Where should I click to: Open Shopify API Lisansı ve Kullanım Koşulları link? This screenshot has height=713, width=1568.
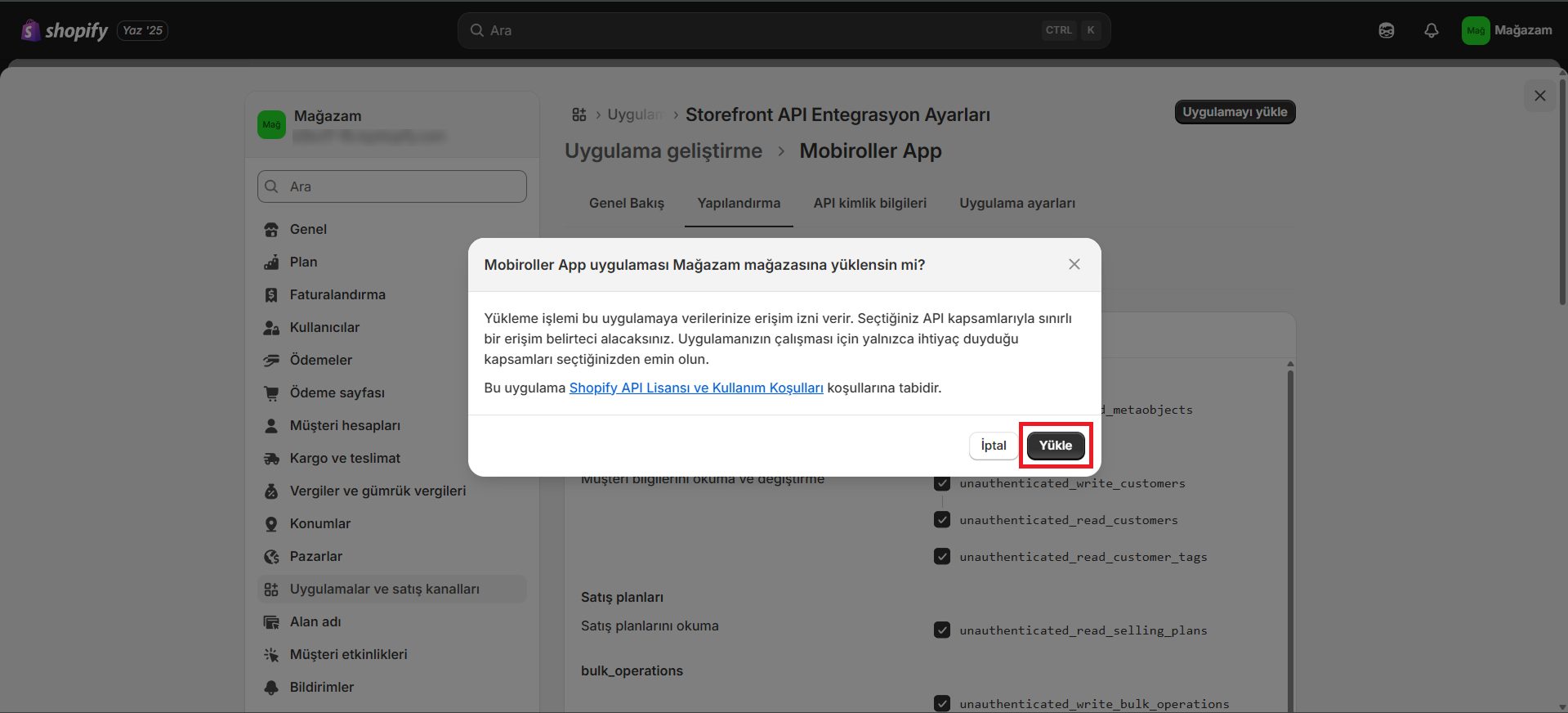click(696, 388)
